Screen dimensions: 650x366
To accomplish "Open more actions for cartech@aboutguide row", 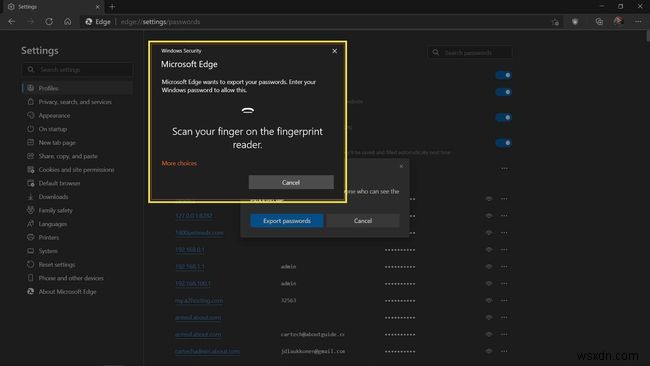I will (x=504, y=334).
